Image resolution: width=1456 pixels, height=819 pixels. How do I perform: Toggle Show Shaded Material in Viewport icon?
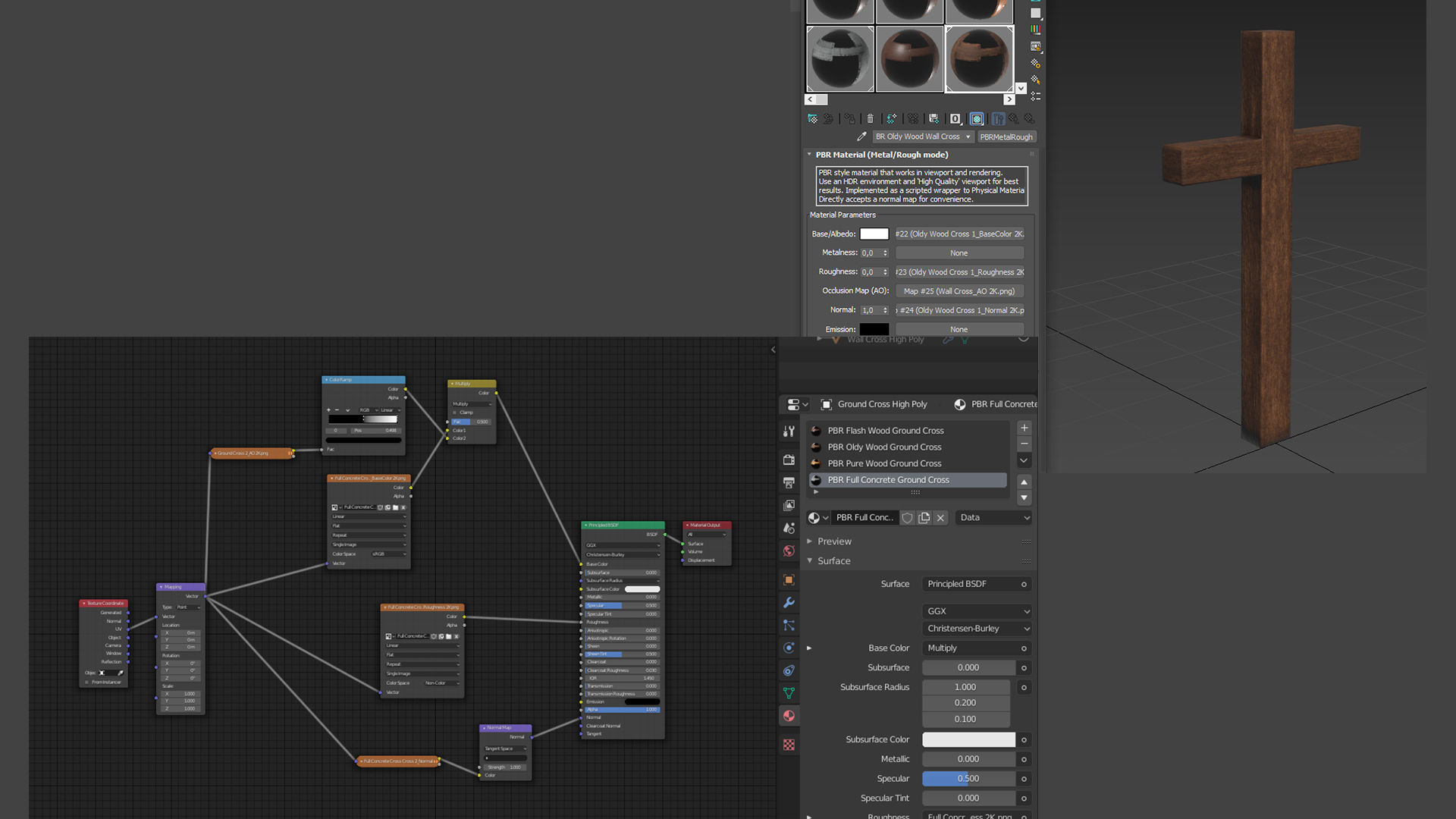(x=977, y=118)
